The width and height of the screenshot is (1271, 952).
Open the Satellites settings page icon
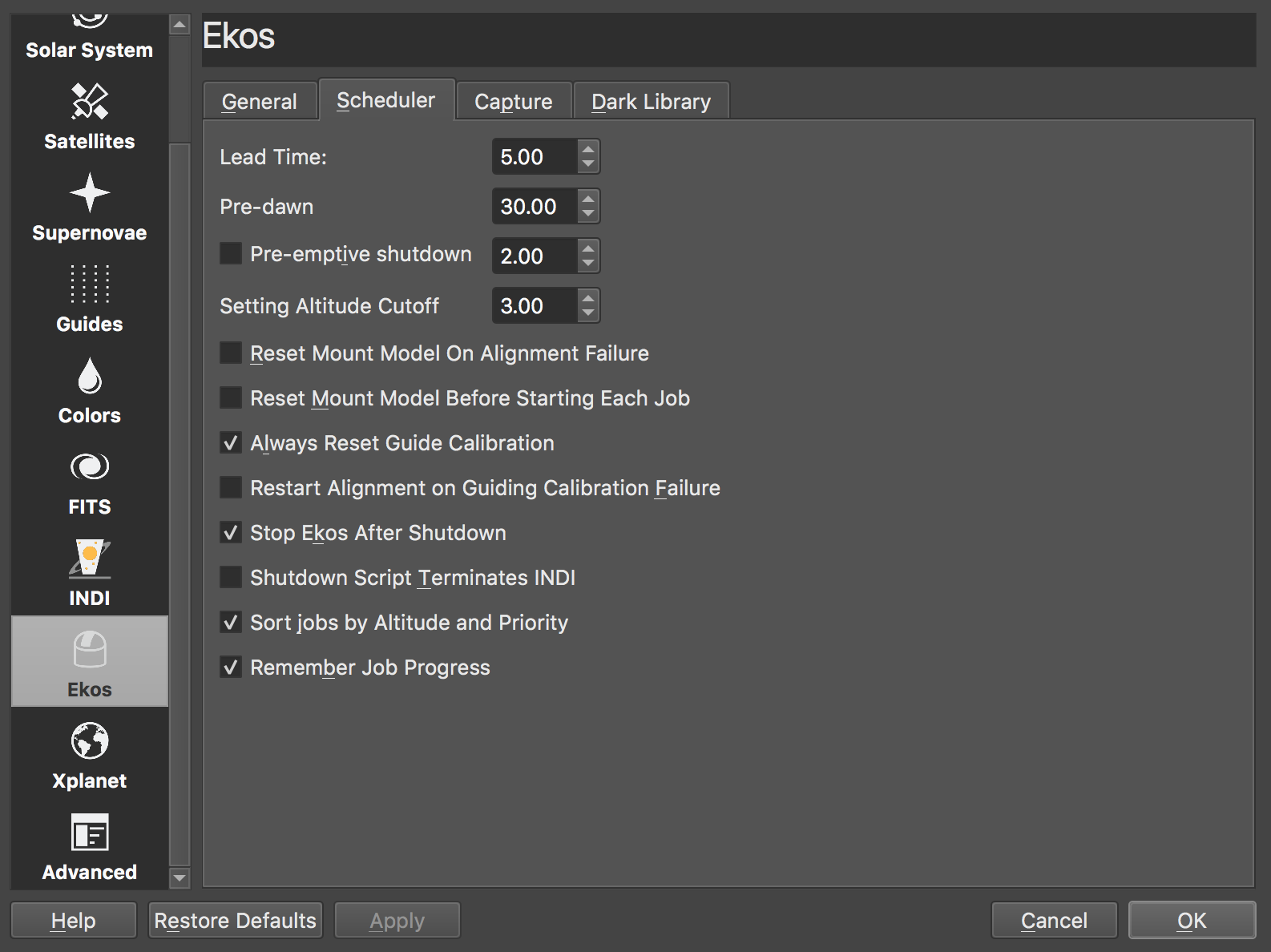click(x=90, y=102)
